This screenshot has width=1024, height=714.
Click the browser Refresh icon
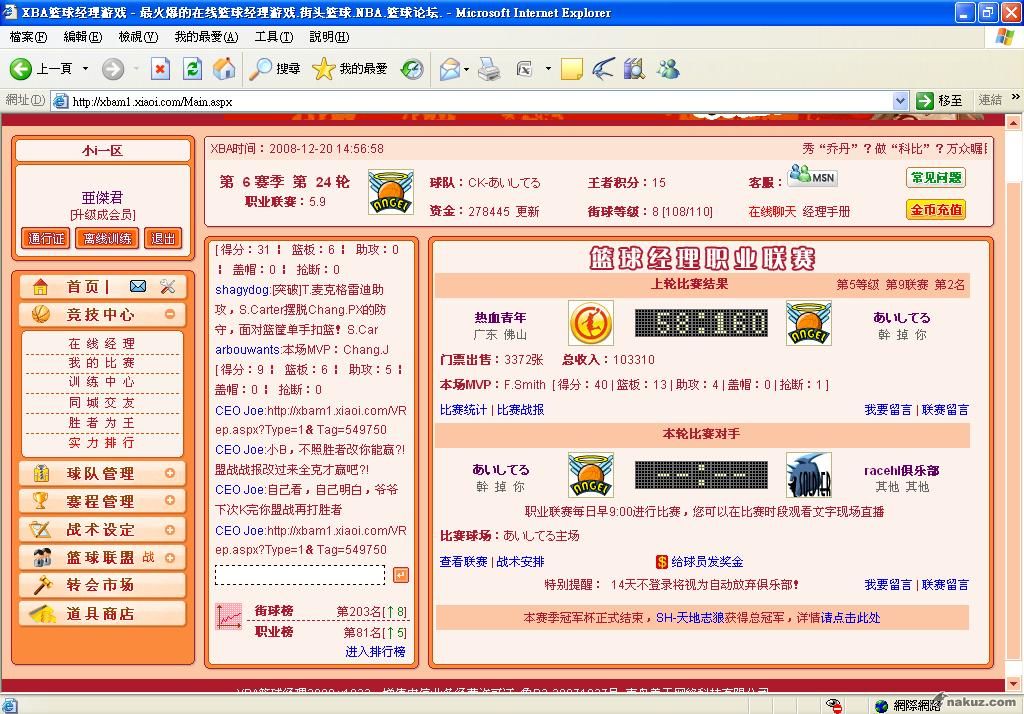[193, 69]
